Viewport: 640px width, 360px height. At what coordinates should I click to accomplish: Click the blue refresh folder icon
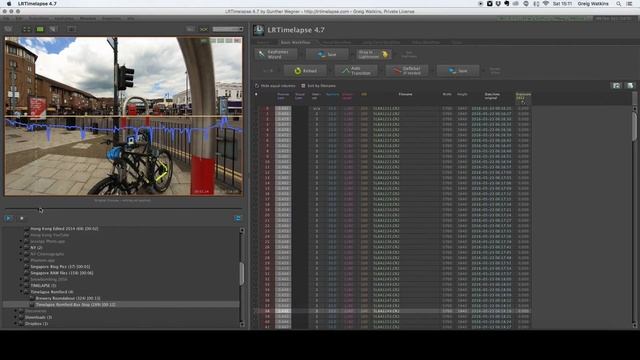tap(237, 218)
